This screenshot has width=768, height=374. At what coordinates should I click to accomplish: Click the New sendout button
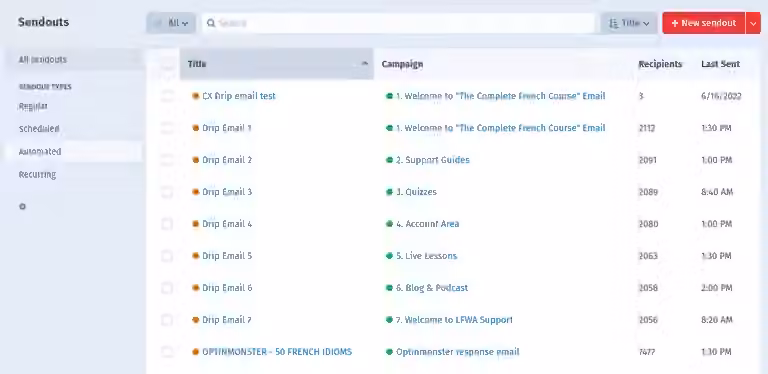tap(704, 23)
